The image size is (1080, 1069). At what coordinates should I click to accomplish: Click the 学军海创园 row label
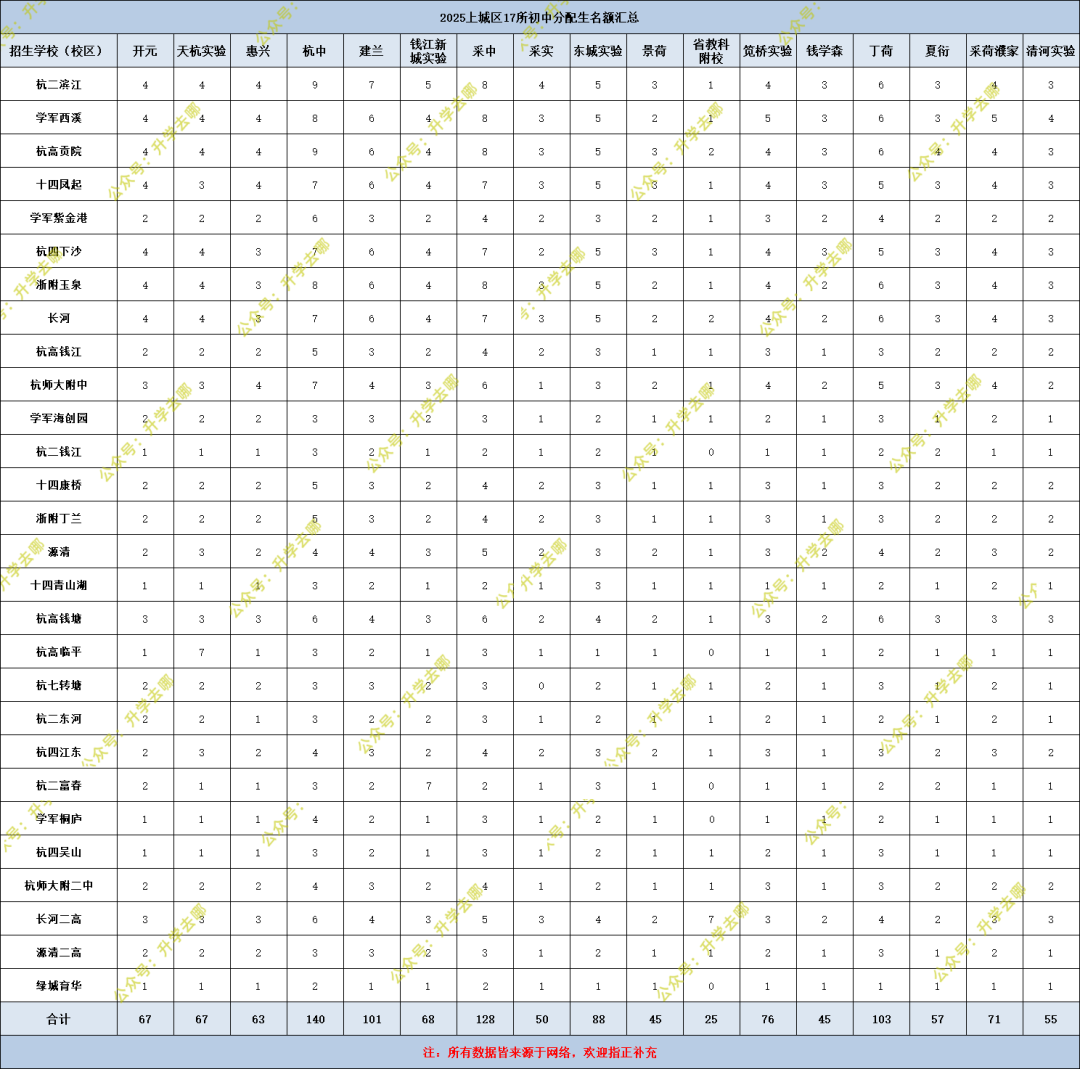coord(59,418)
